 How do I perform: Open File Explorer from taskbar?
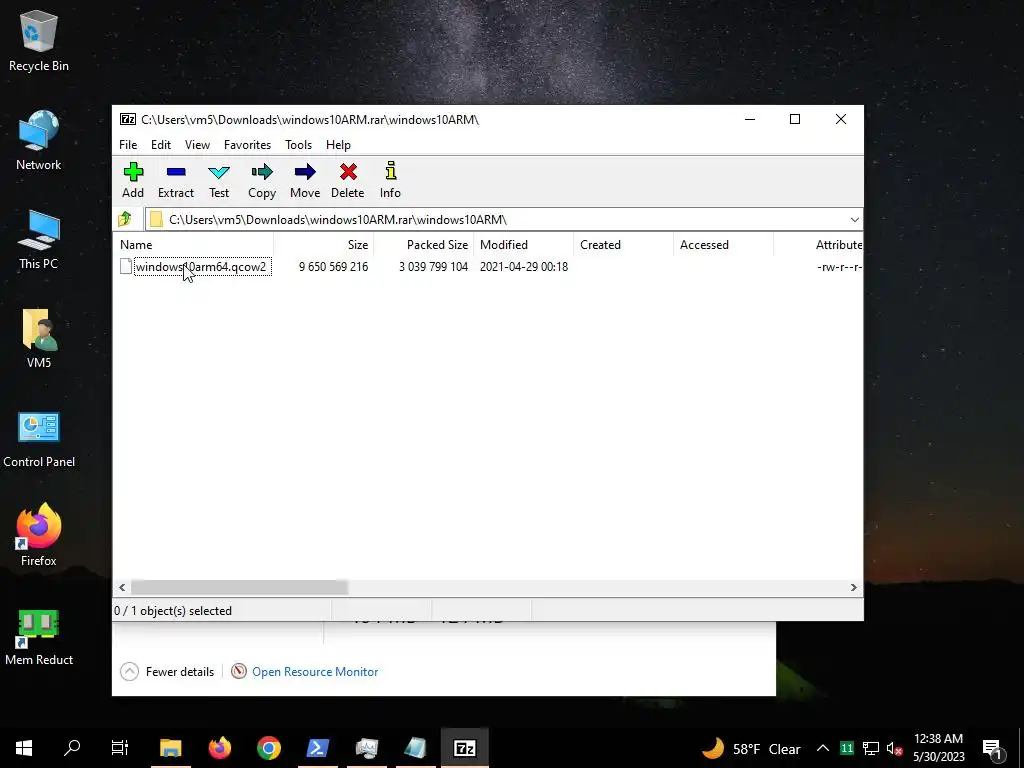170,748
